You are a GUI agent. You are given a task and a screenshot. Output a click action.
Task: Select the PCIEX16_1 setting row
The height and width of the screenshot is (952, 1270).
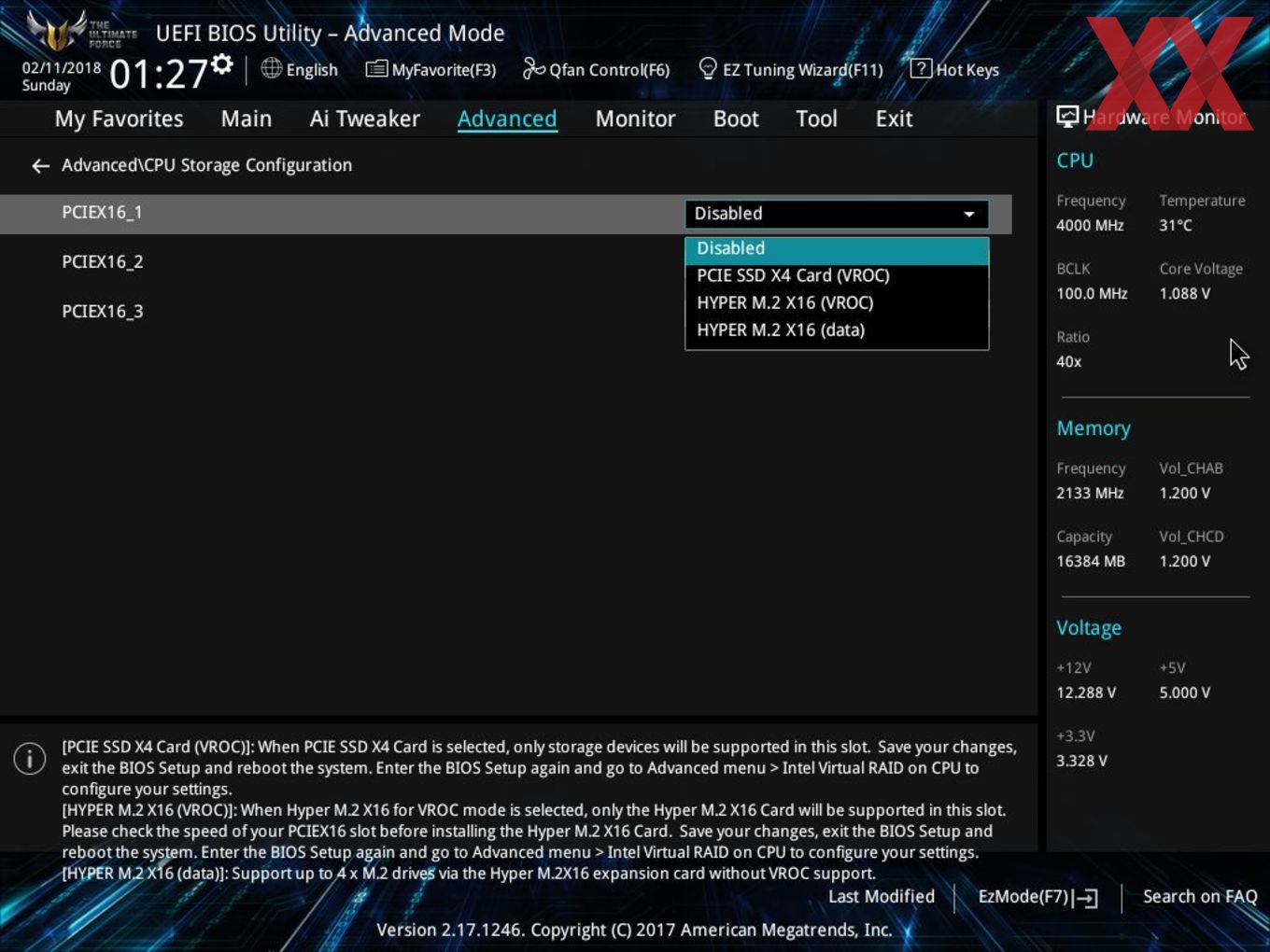point(505,214)
